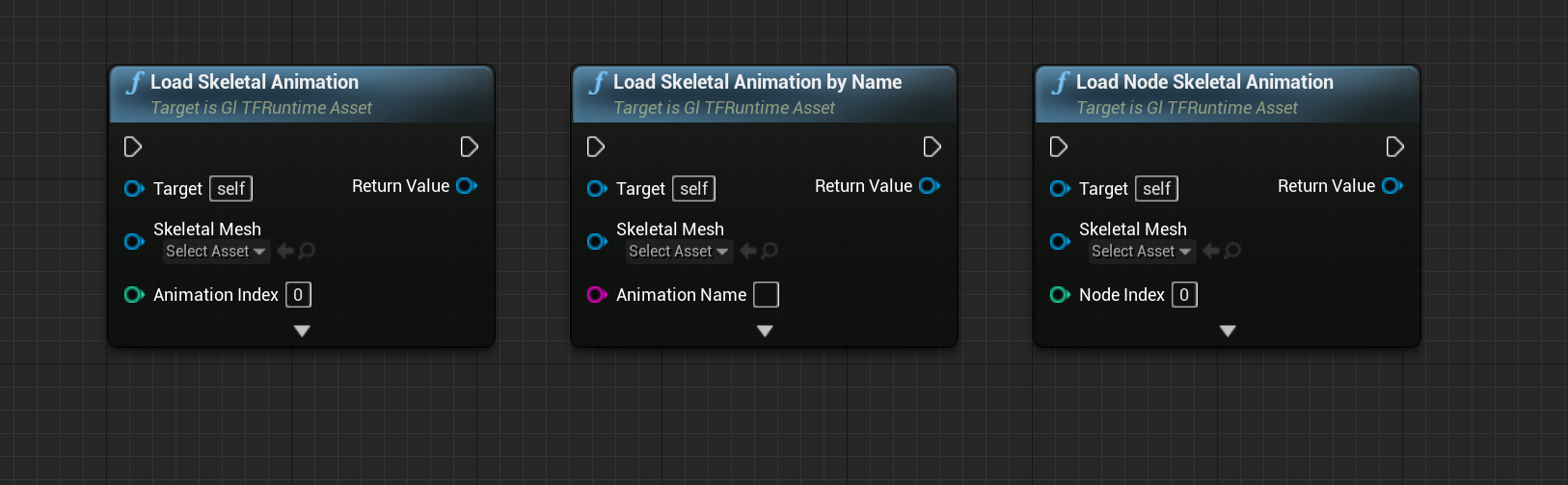This screenshot has height=485, width=1568.
Task: Click Target pin on Load Skeletal Animation node
Action: [134, 189]
